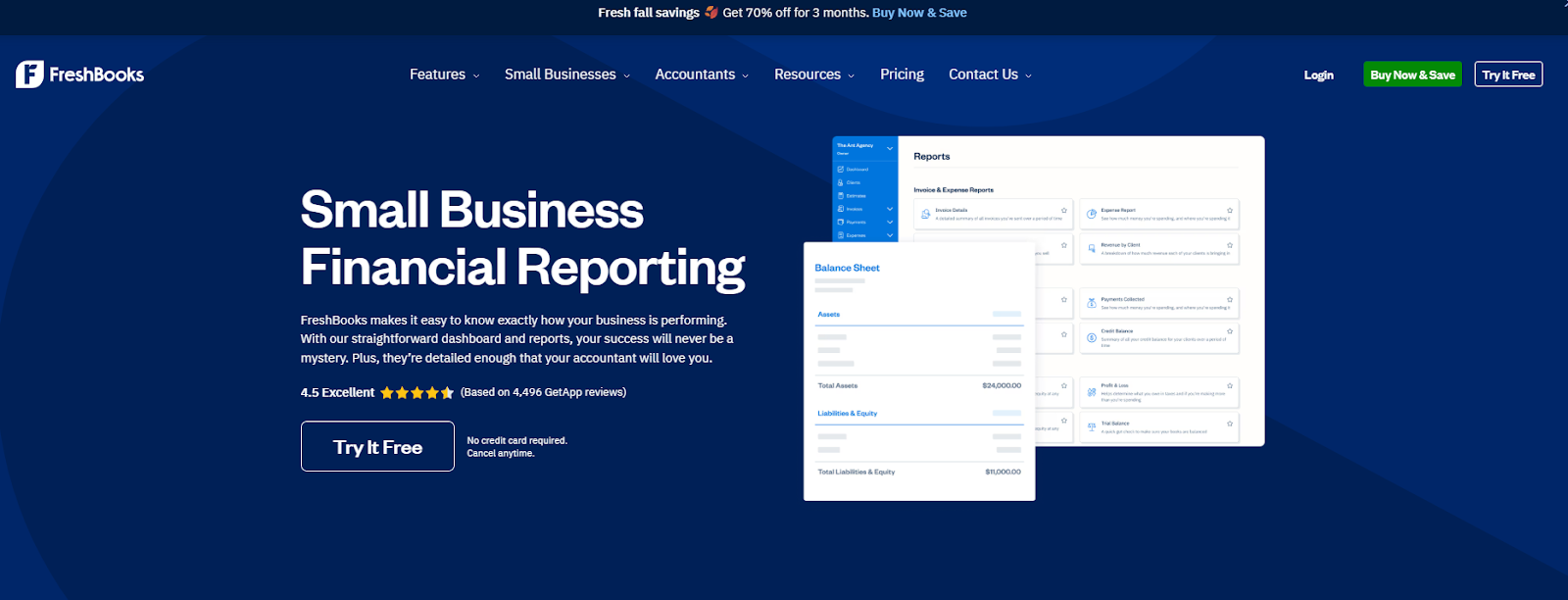Click the $11,000.00 total liabilities value
The height and width of the screenshot is (600, 1568).
(x=1003, y=472)
